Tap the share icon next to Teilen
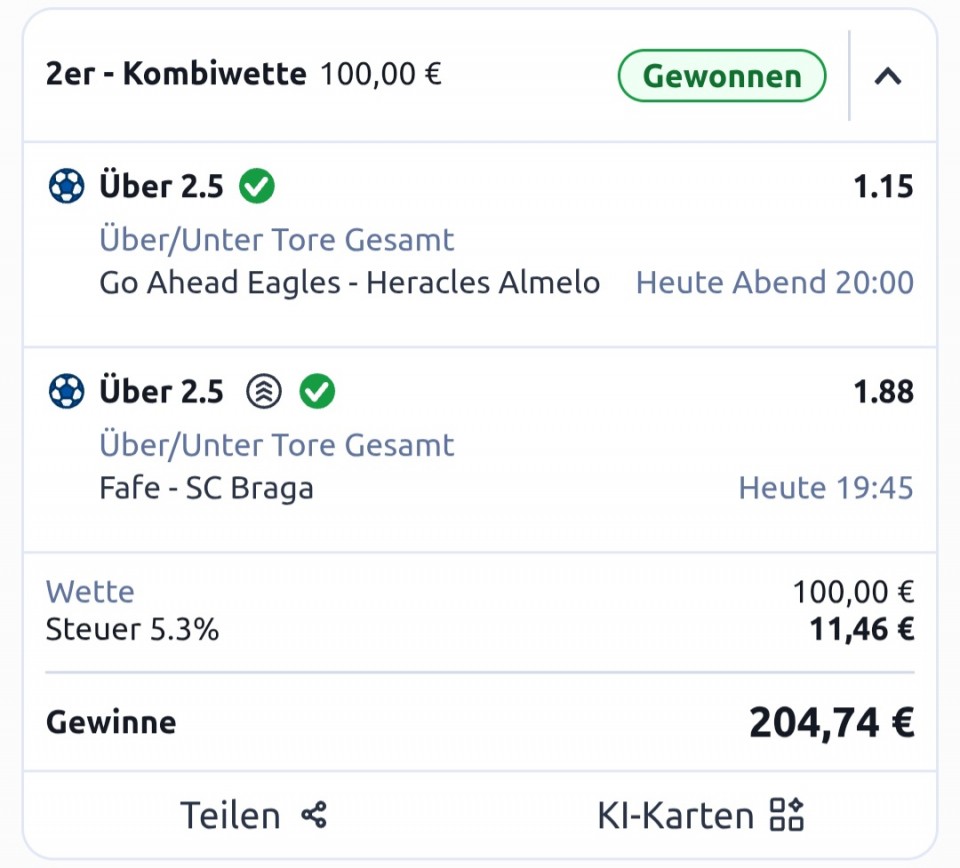This screenshot has height=868, width=960. (314, 816)
